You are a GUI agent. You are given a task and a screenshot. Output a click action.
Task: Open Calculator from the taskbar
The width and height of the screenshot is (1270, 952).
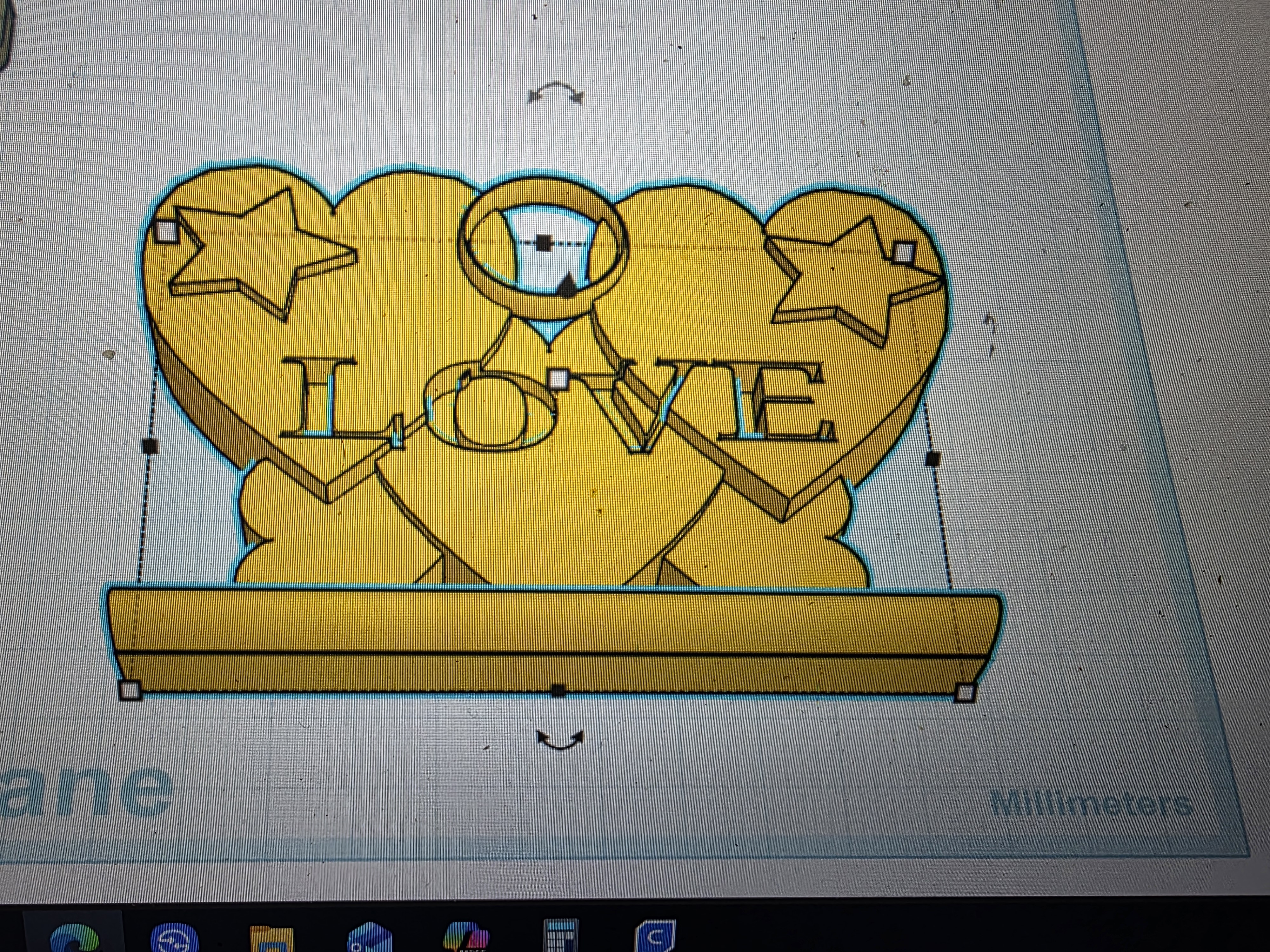[x=561, y=935]
